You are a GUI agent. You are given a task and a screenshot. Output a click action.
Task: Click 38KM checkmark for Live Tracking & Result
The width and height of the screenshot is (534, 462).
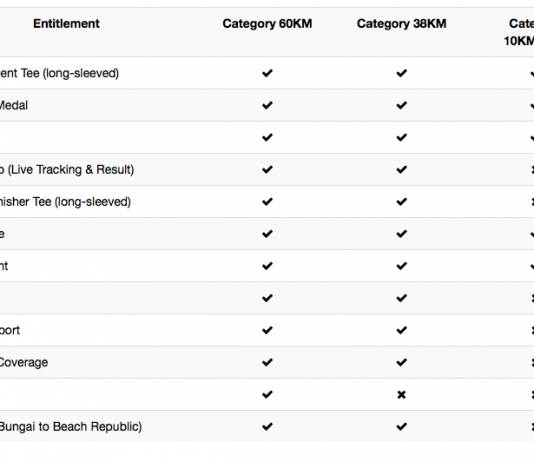pyautogui.click(x=402, y=170)
